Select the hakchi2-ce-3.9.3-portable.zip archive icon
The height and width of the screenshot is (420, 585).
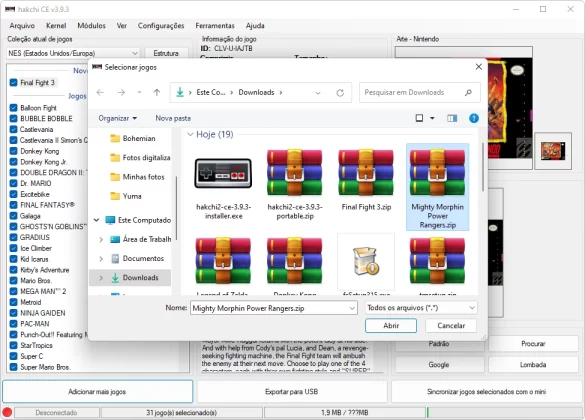click(295, 172)
